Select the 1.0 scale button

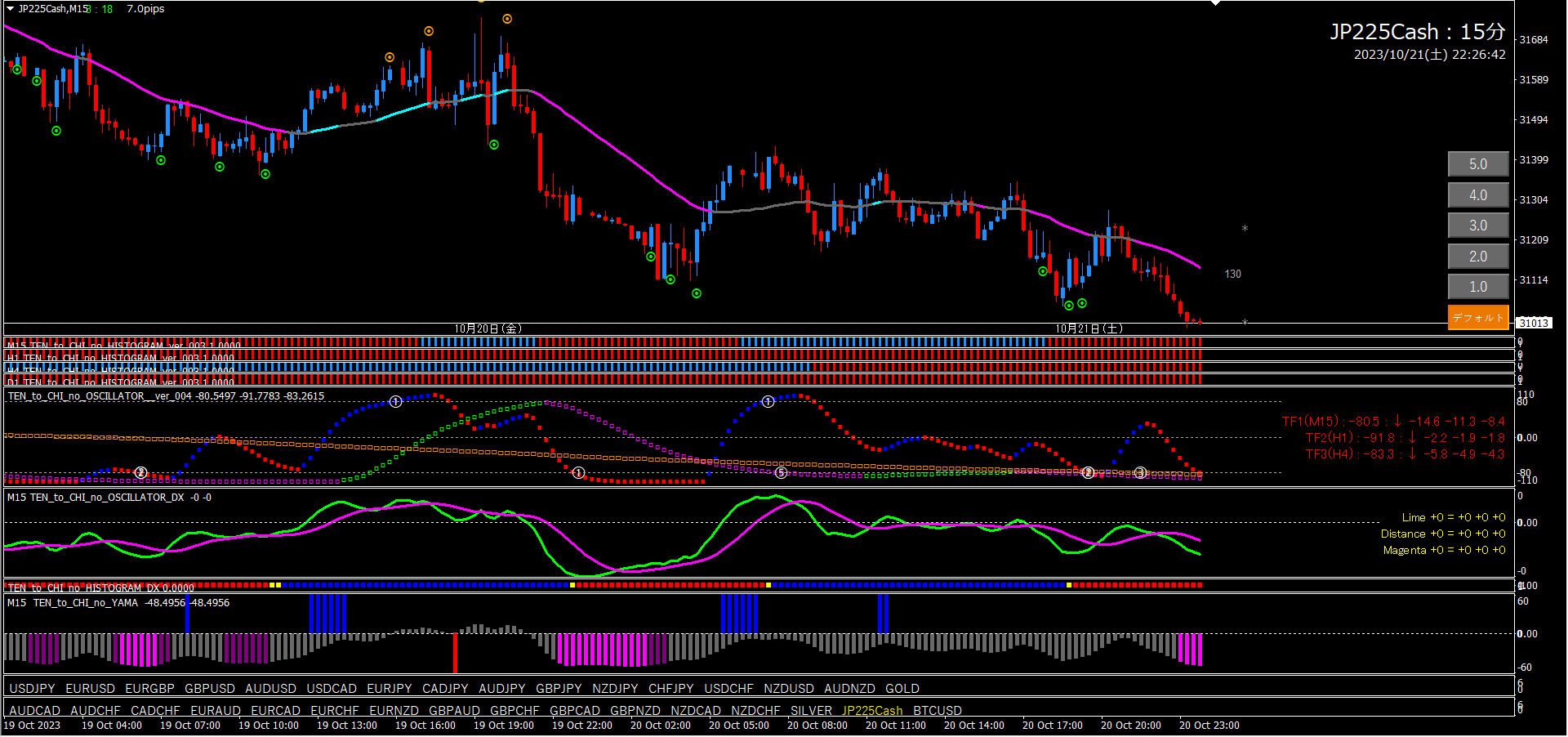(x=1478, y=287)
